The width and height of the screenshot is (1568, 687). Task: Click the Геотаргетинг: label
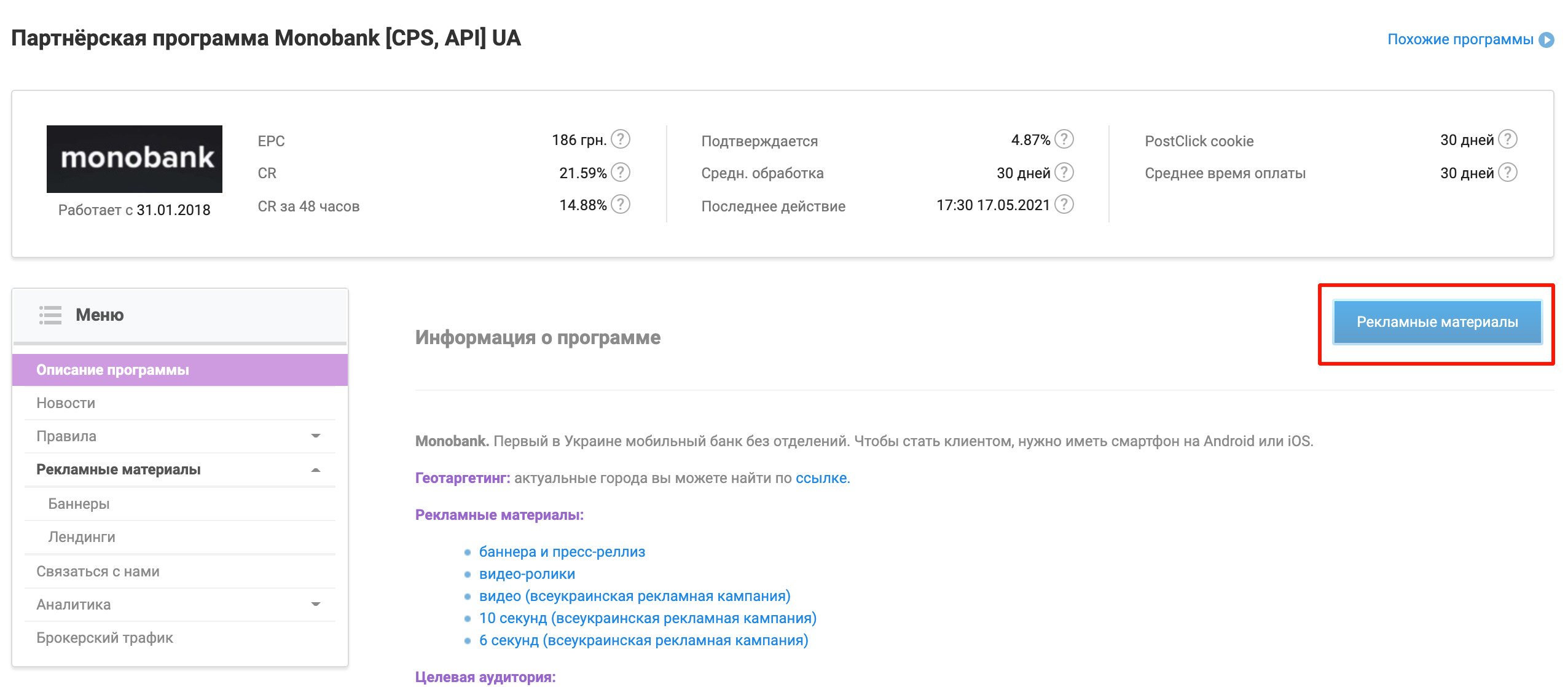coord(463,478)
